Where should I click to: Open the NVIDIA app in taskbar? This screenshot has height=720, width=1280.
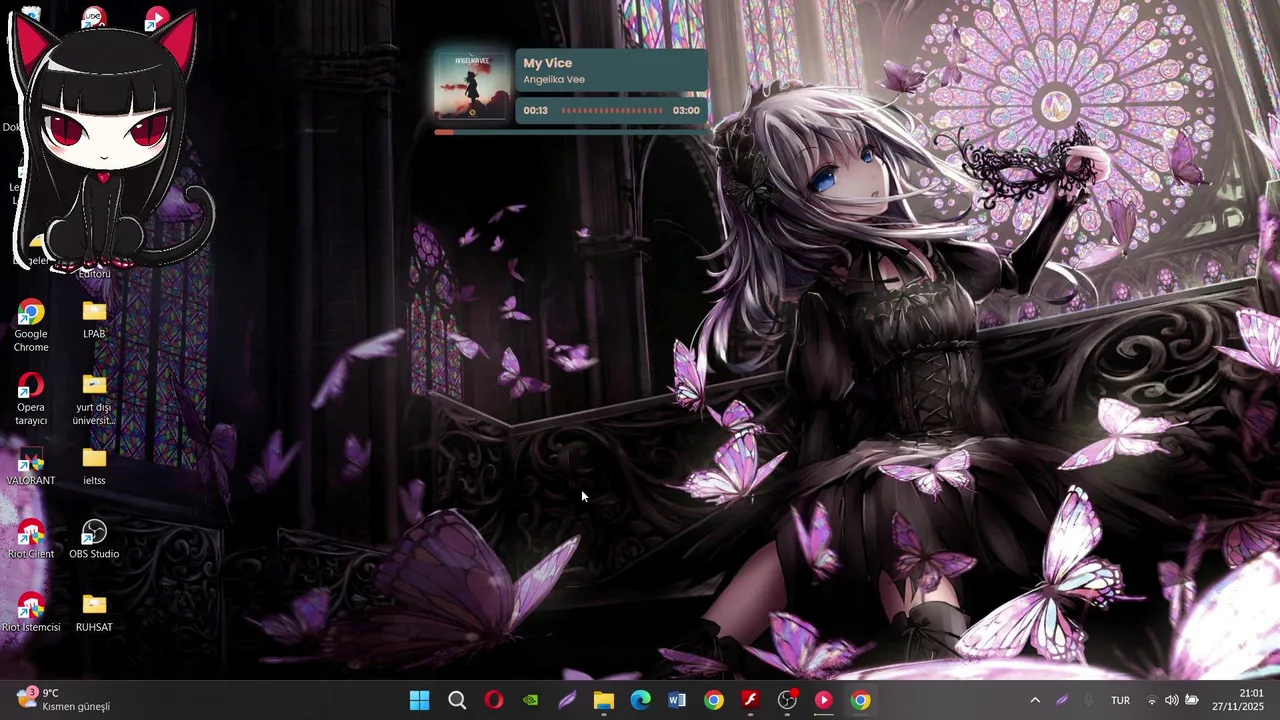pyautogui.click(x=530, y=700)
